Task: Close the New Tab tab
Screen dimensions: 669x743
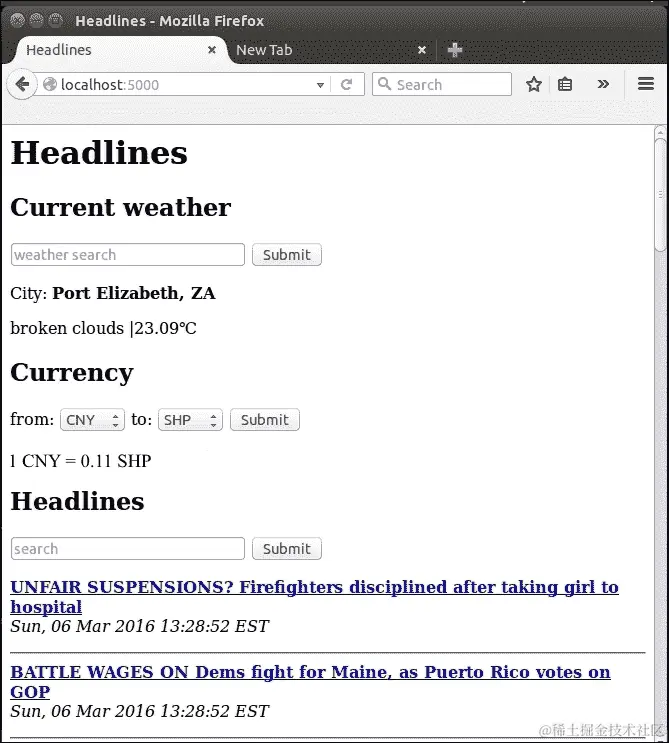Action: point(422,50)
